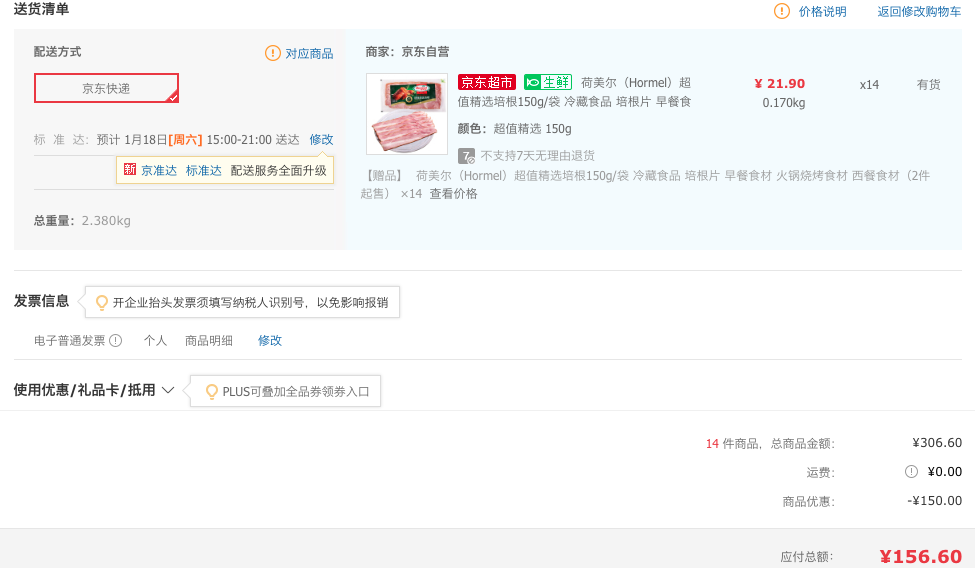Click info icon beside 电子普通发票

[x=116, y=340]
